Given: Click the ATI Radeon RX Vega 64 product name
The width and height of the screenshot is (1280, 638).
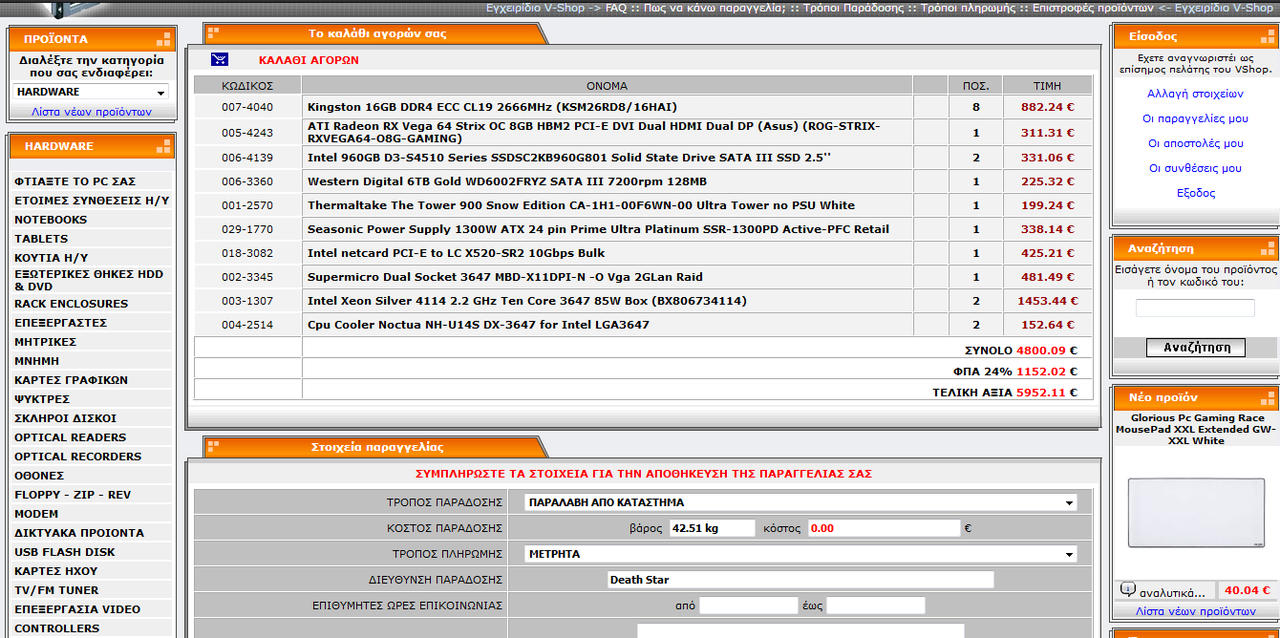Looking at the screenshot, I should click(x=594, y=132).
